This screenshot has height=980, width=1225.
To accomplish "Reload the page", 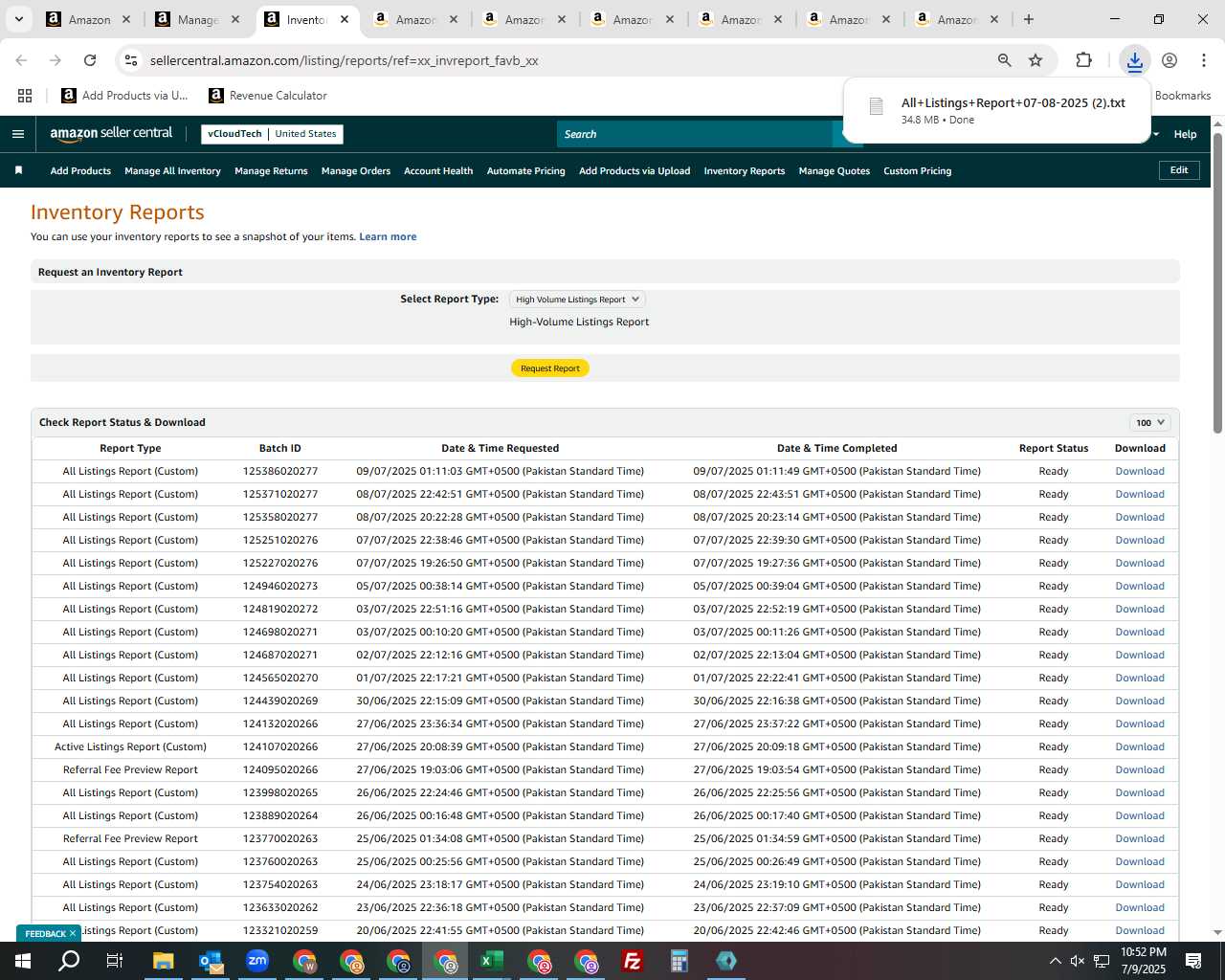I will (90, 60).
